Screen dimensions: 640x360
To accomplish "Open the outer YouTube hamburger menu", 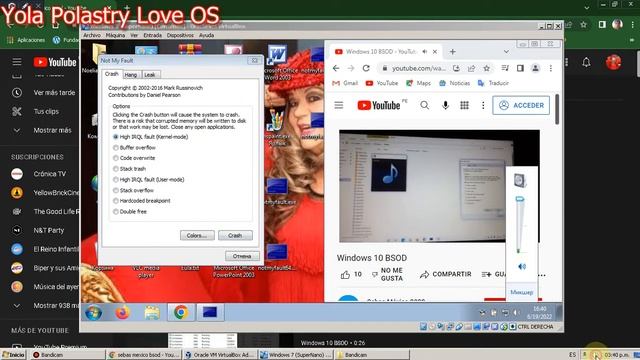I will click(x=17, y=62).
